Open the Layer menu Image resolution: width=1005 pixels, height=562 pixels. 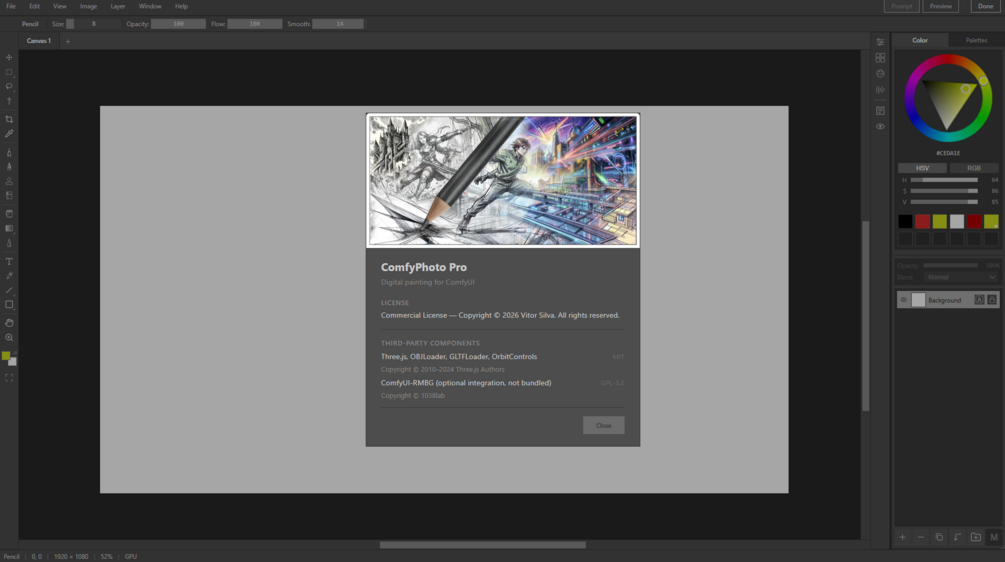click(118, 6)
